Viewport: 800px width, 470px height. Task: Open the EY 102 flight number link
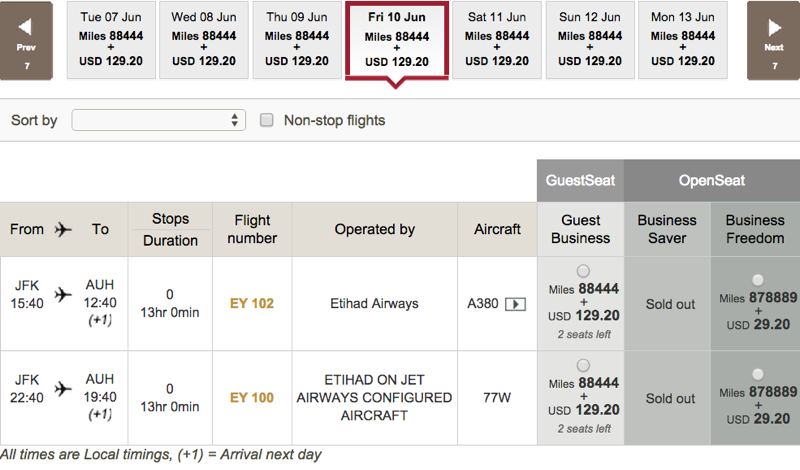coord(252,304)
